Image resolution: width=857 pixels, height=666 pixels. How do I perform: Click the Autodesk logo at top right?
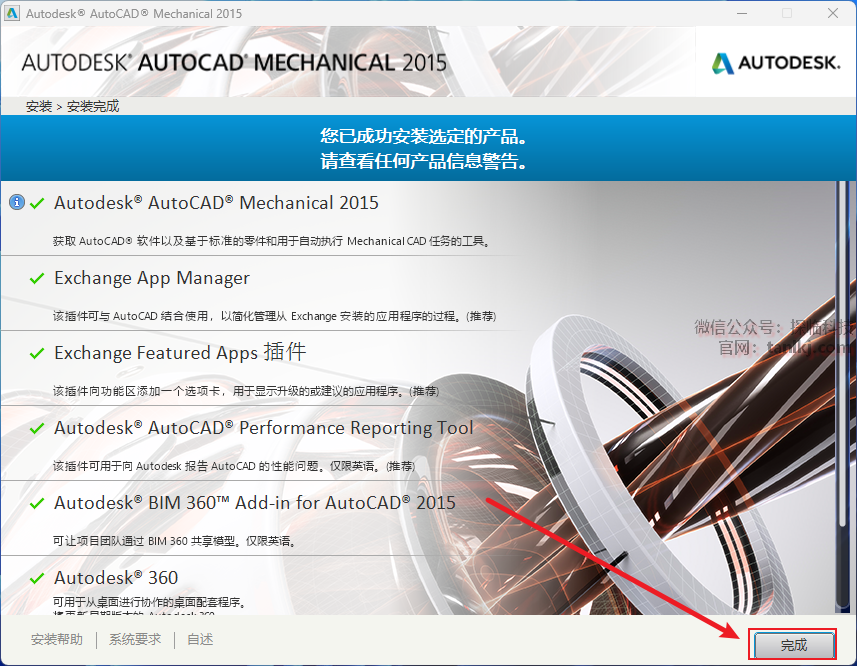(776, 63)
